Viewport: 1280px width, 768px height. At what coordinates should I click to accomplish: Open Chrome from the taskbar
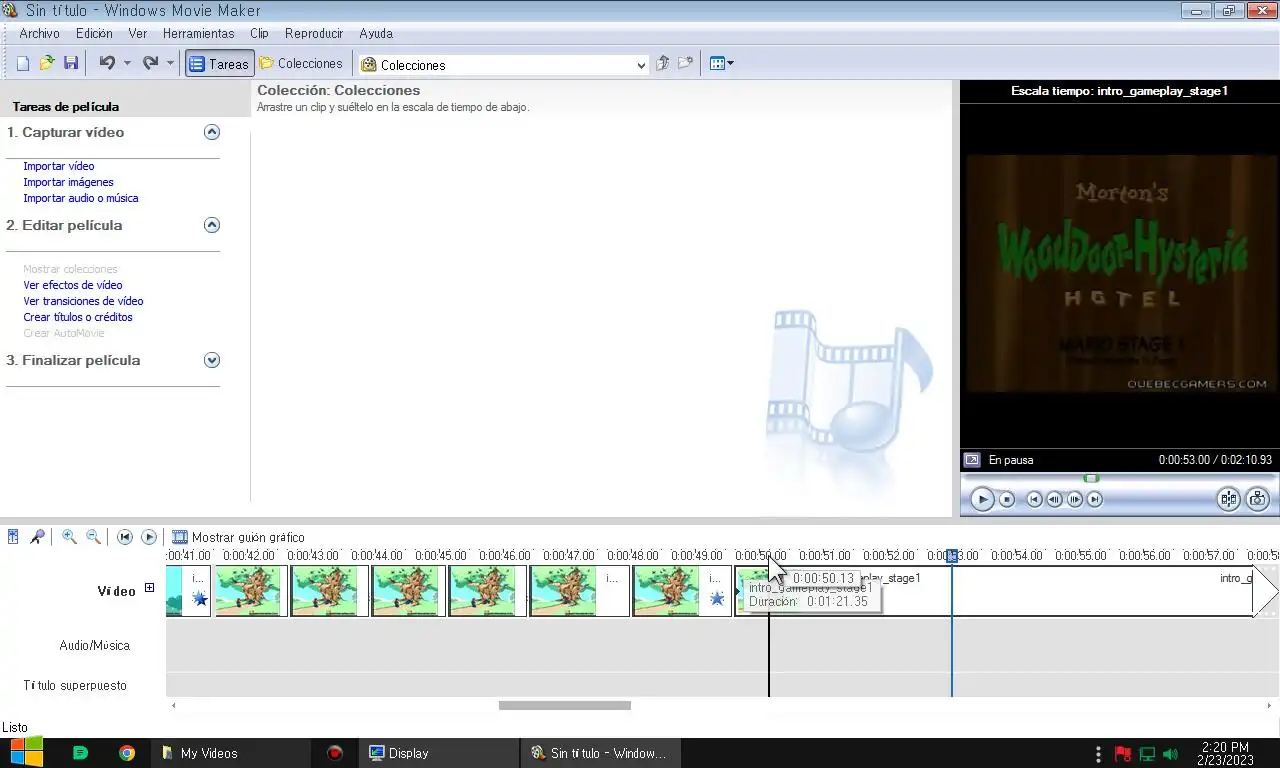[x=127, y=753]
